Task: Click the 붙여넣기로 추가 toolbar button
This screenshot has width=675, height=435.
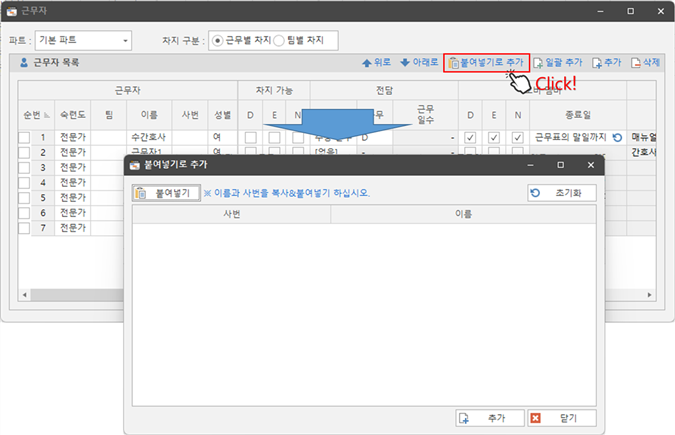Action: coord(486,62)
